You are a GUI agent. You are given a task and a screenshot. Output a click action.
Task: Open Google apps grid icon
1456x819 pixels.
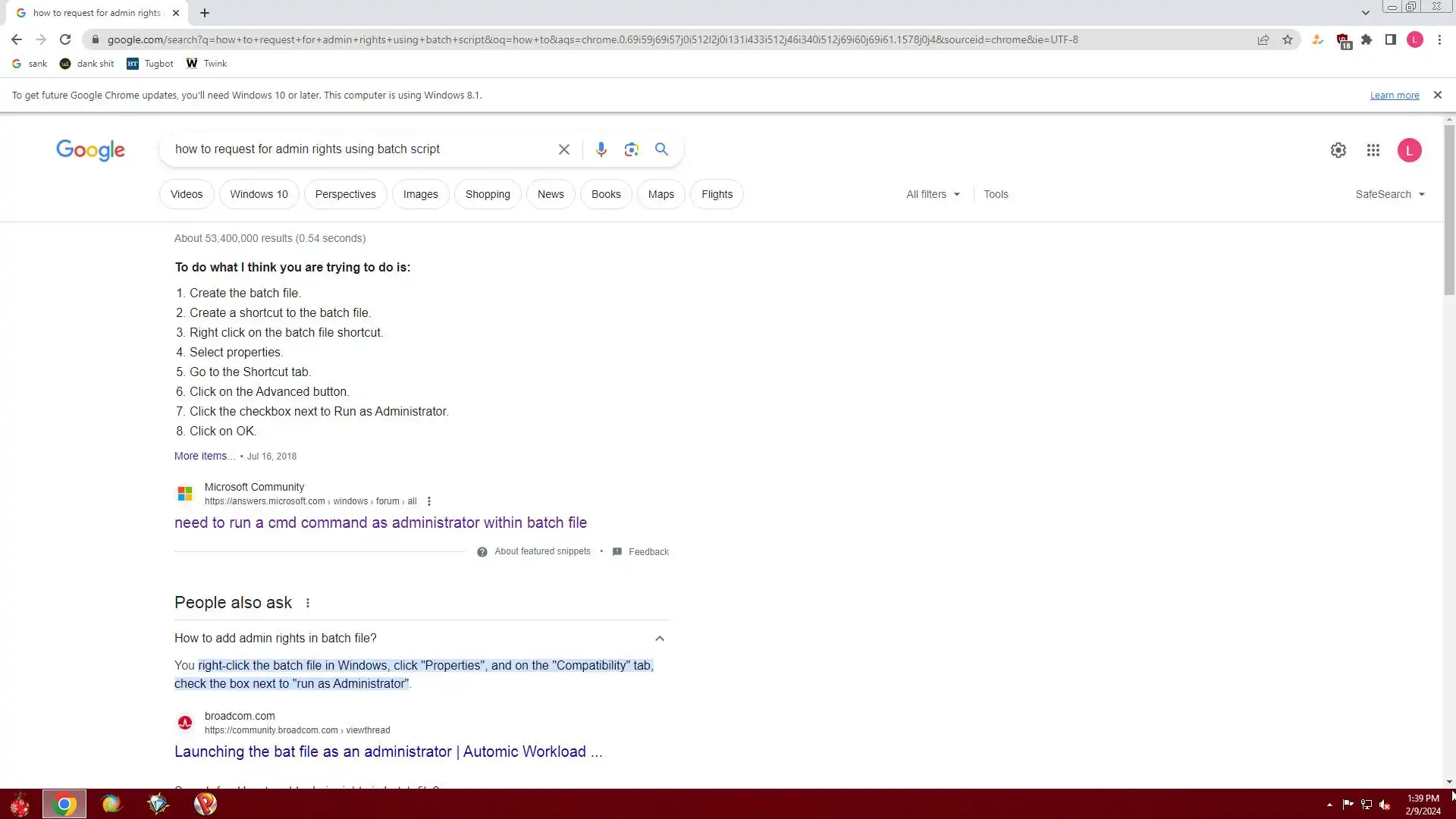click(x=1373, y=150)
